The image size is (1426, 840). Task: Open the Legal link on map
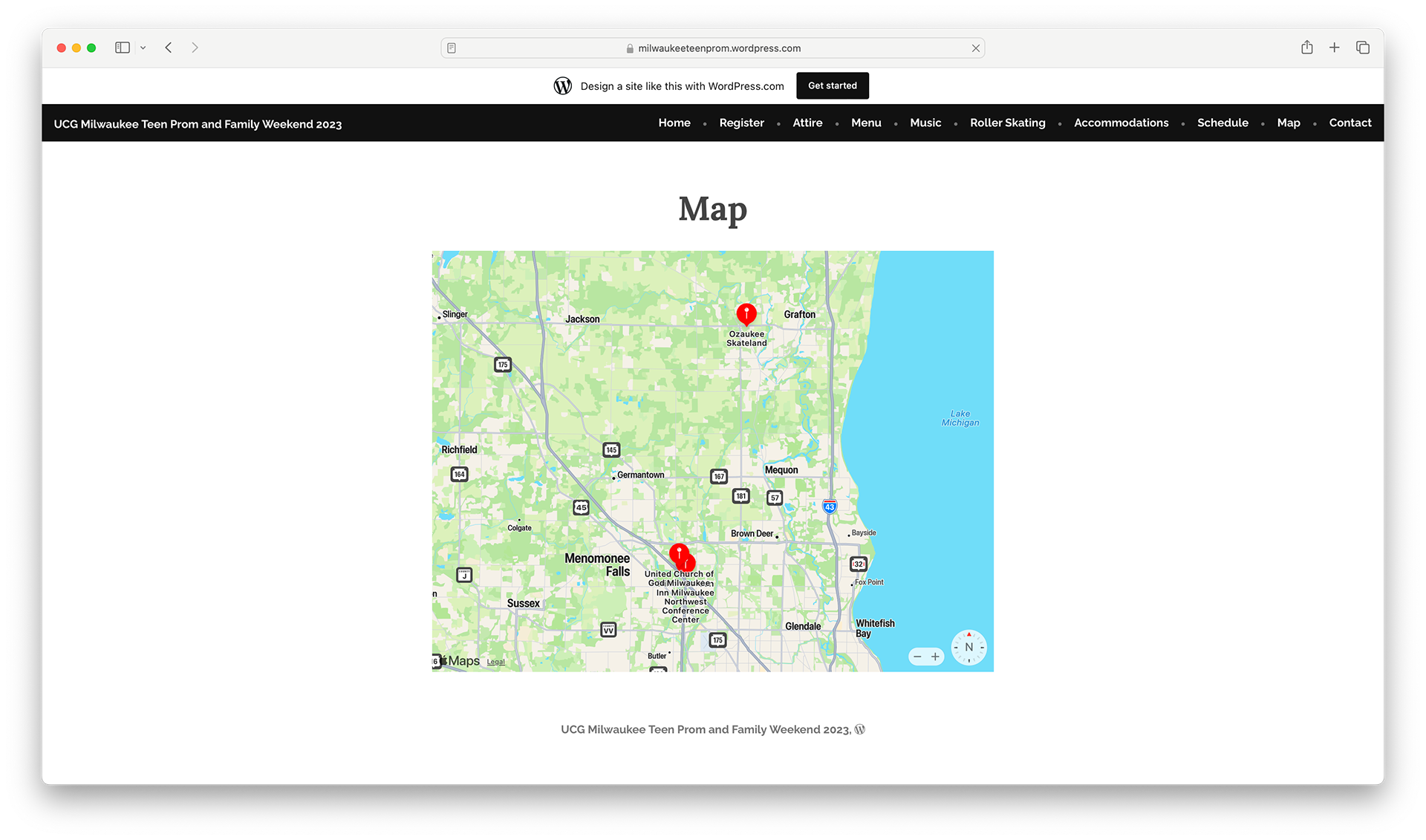(495, 662)
